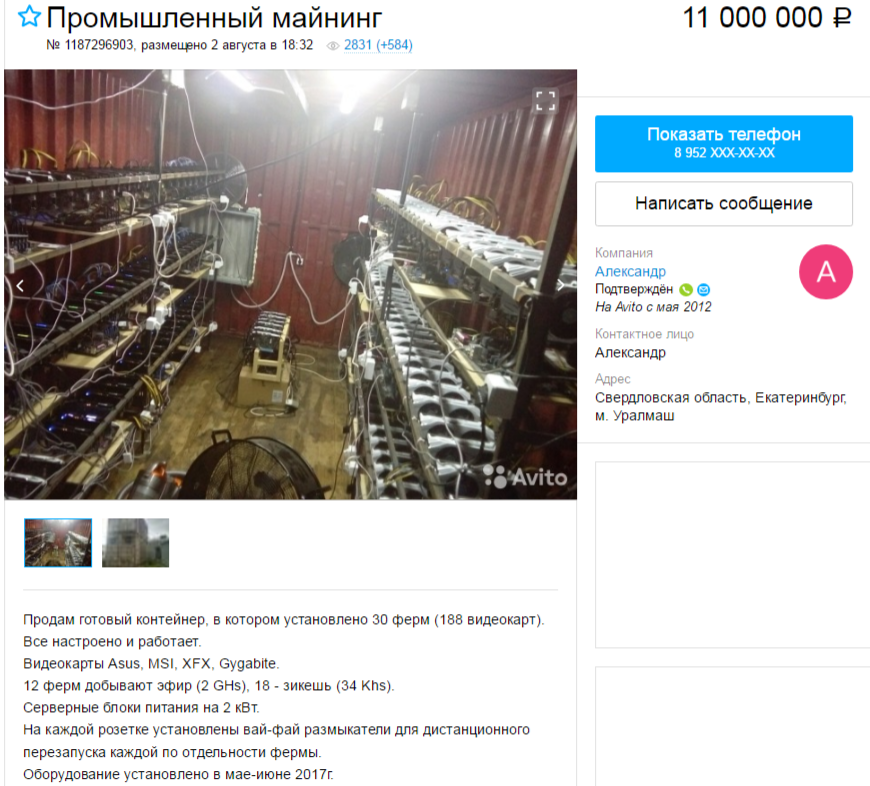Open fullscreen photo view icon
Viewport: 870px width, 786px height.
(545, 100)
